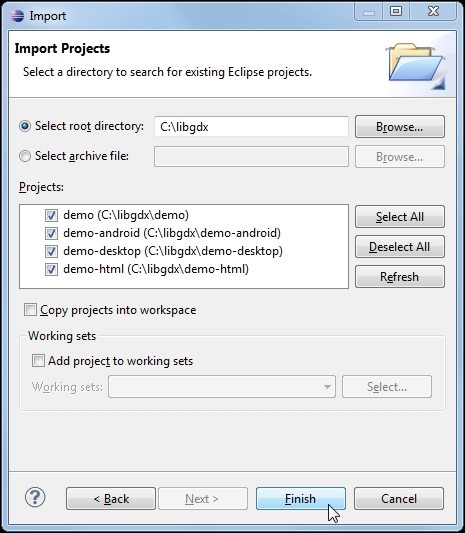Maximize the Import dialog window
The image size is (465, 533).
[x=396, y=12]
